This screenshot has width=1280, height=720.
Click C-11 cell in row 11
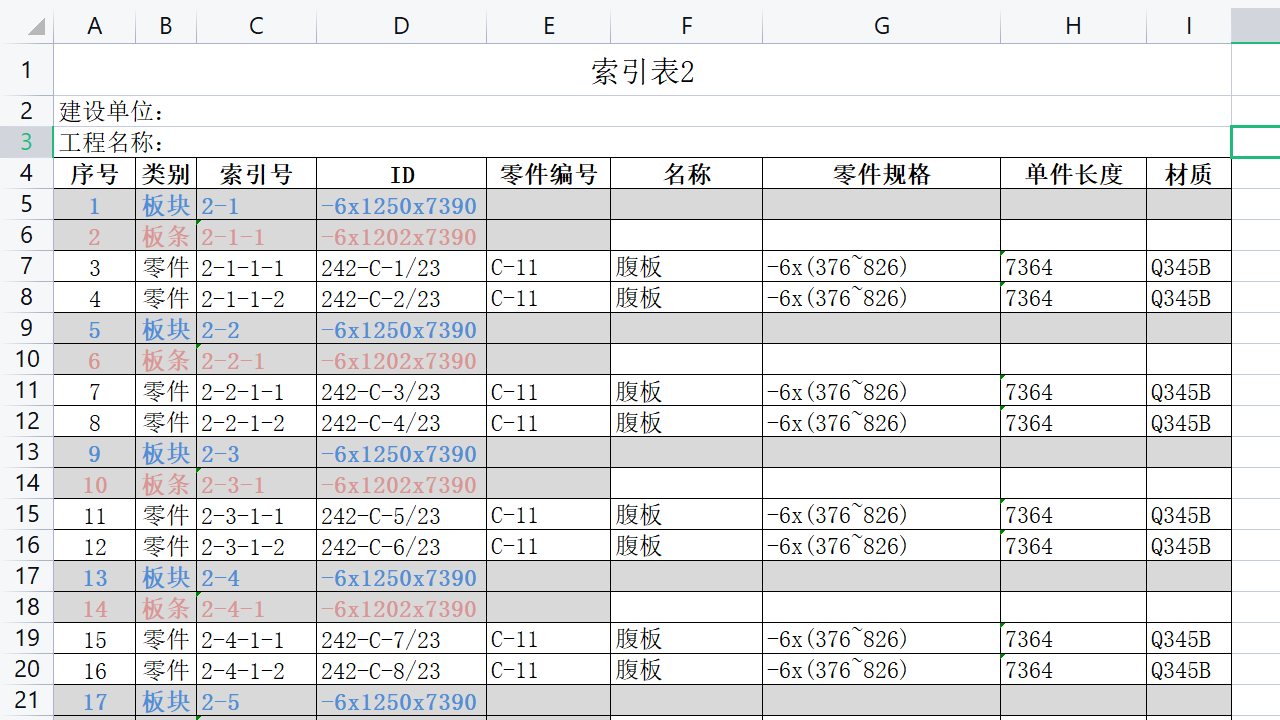549,391
